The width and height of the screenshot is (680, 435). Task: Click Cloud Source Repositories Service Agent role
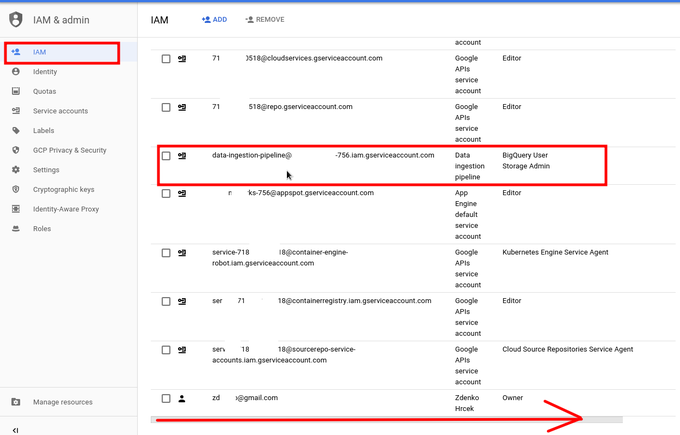coord(568,350)
